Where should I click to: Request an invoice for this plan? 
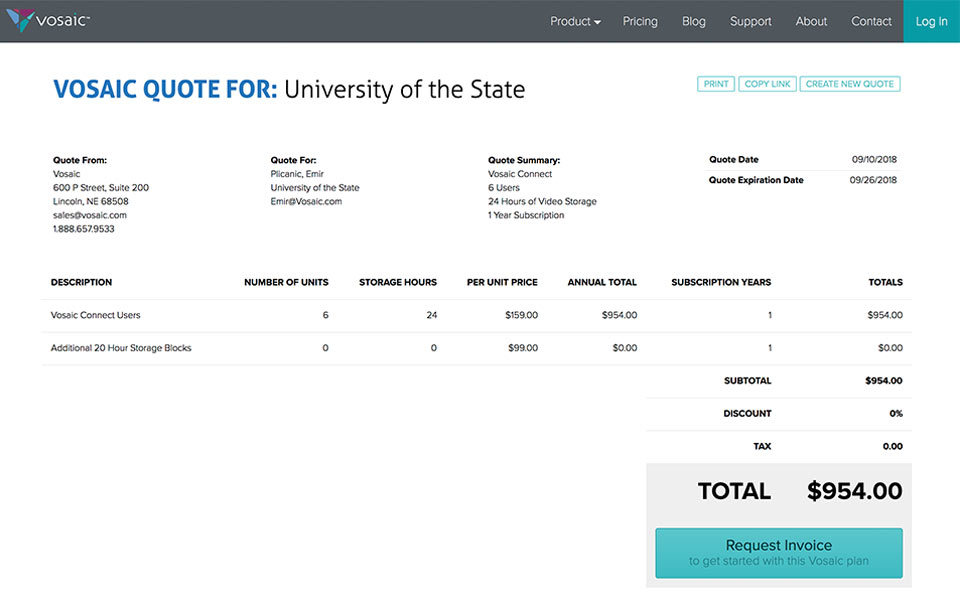coord(779,553)
